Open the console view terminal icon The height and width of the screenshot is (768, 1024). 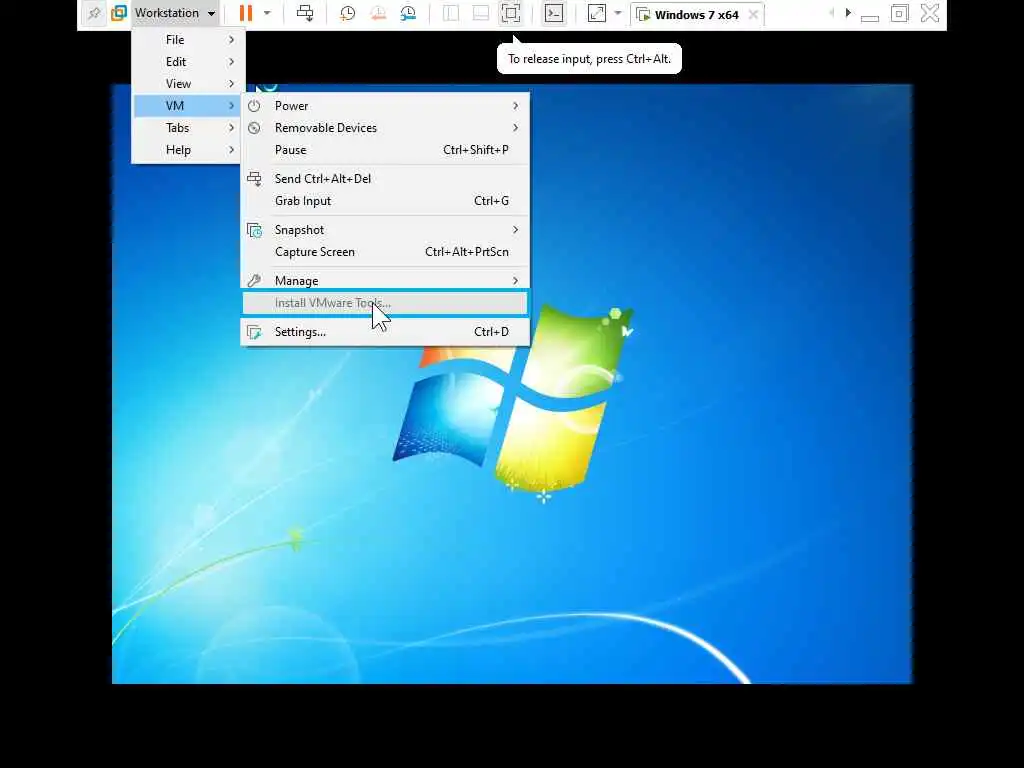pos(554,13)
